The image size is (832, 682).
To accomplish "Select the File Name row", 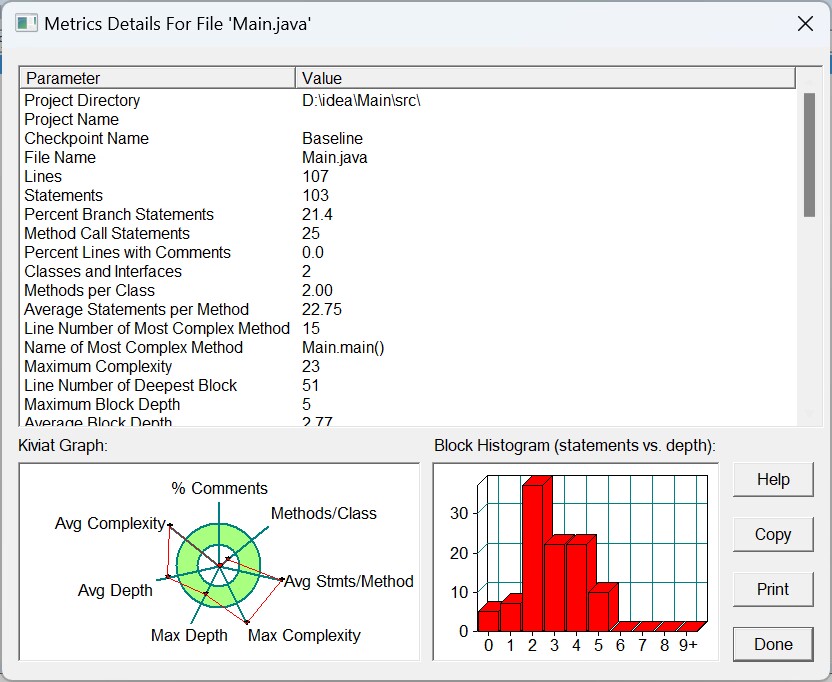I will (x=409, y=158).
